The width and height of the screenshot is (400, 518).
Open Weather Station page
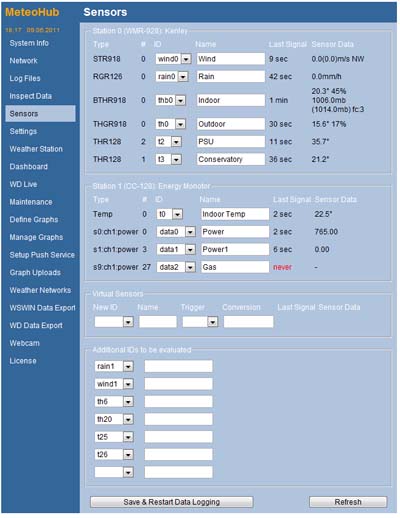pyautogui.click(x=36, y=149)
